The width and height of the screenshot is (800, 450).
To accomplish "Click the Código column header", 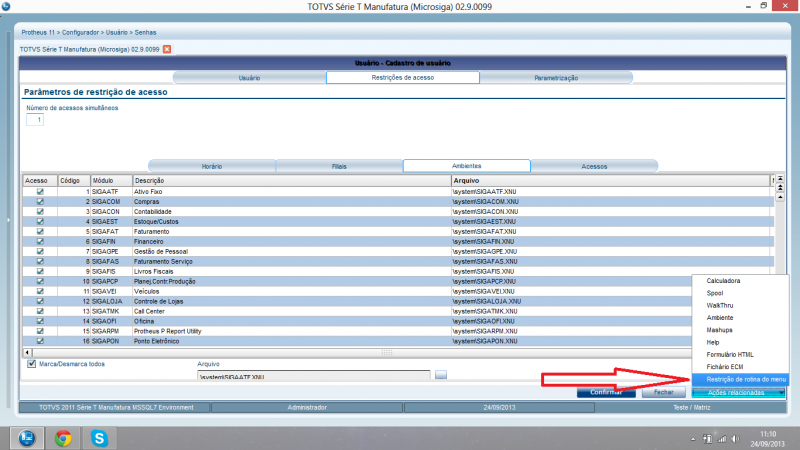I will tap(73, 181).
